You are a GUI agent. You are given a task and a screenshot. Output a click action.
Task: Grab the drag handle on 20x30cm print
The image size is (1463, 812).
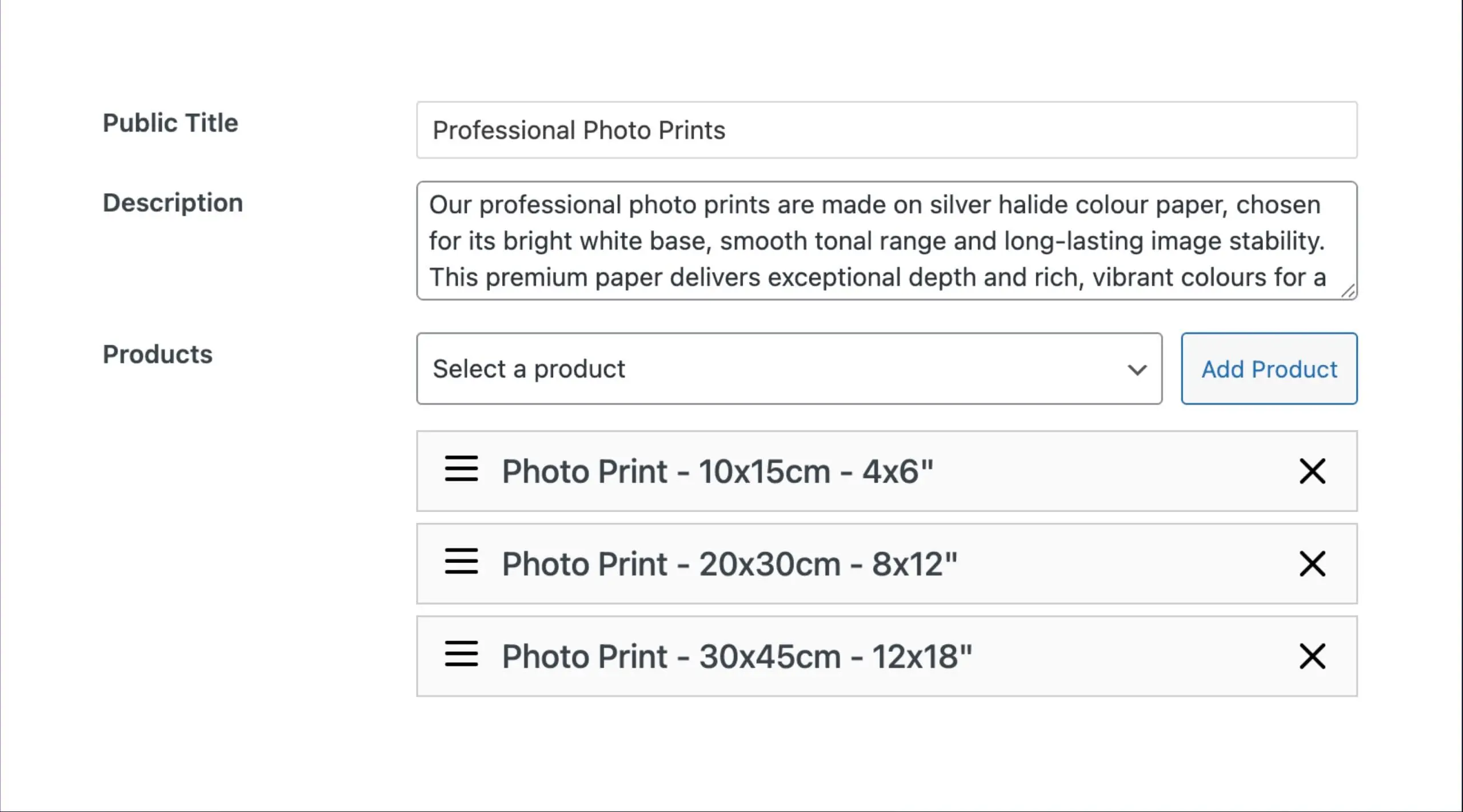click(x=461, y=563)
